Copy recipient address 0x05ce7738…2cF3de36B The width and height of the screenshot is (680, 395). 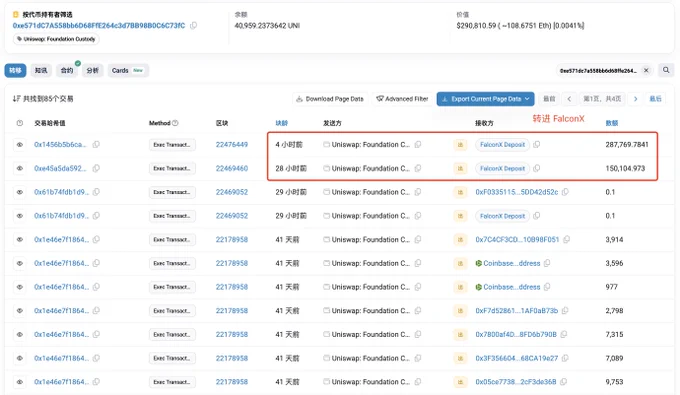click(563, 382)
